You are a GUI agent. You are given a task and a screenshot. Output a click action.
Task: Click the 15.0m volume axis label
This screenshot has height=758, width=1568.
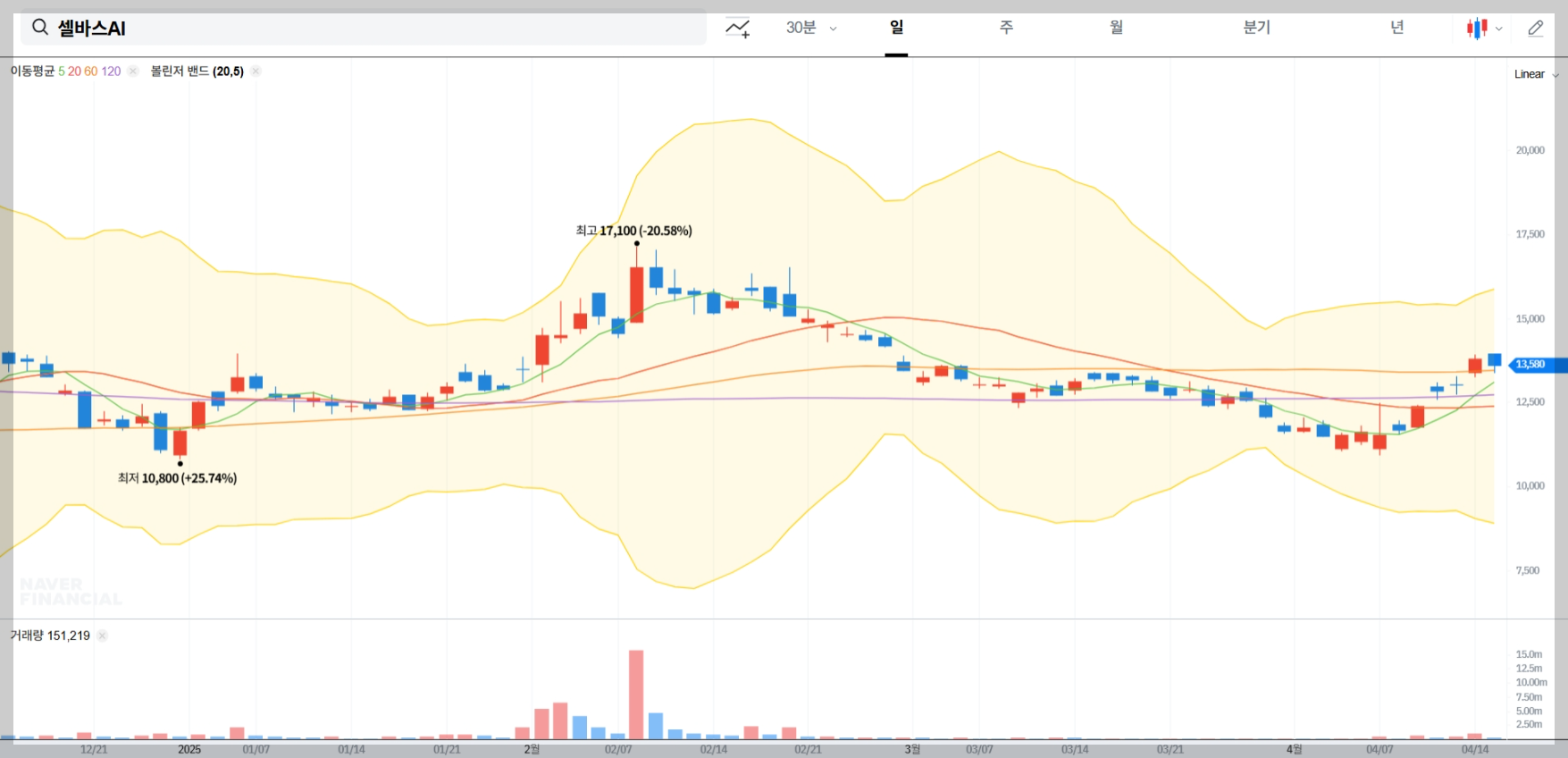(x=1529, y=654)
